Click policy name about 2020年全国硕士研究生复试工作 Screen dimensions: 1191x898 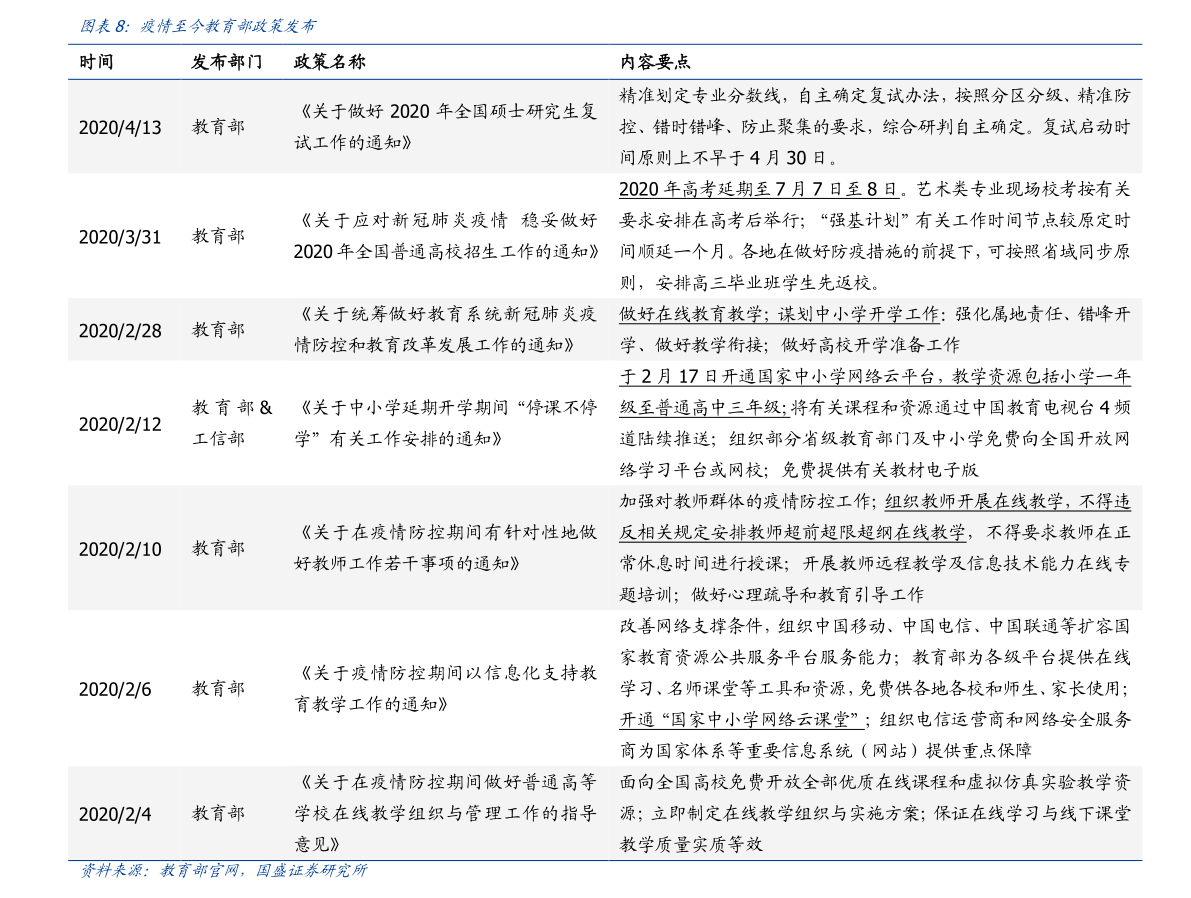point(446,127)
